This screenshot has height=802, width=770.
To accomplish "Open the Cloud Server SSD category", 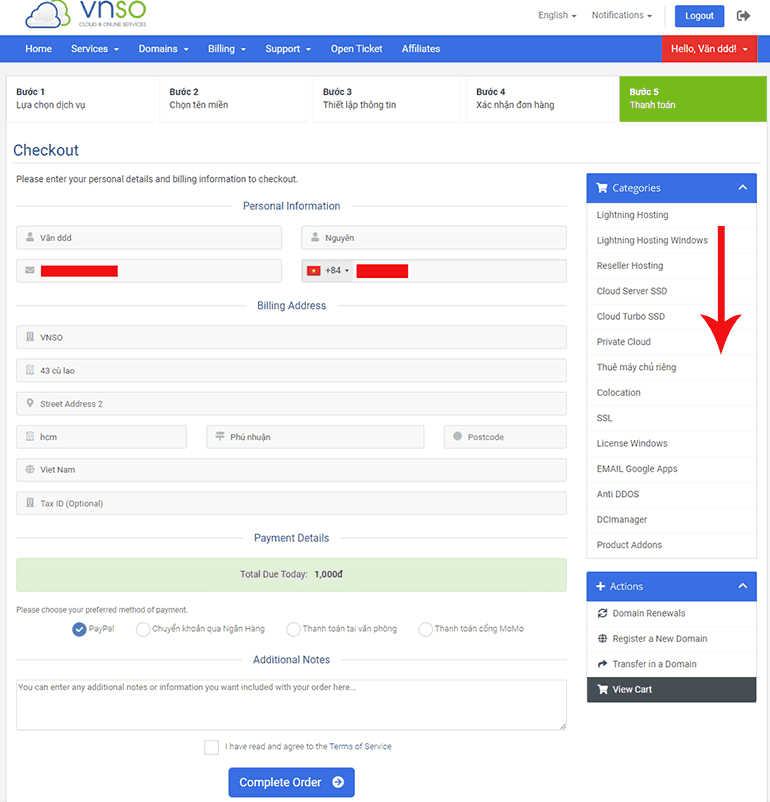I will 671,291.
